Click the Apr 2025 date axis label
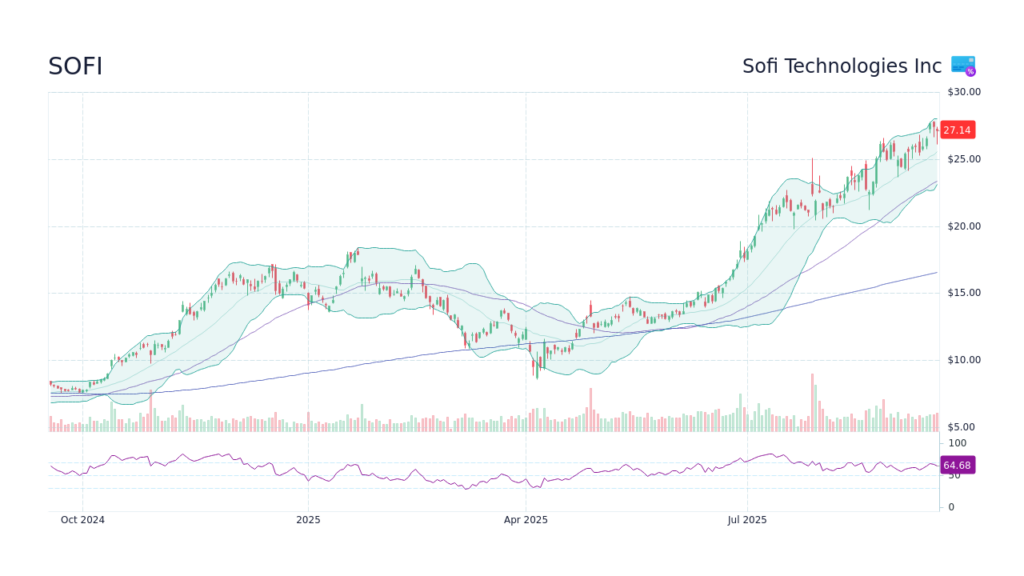1024x576 pixels. [x=526, y=520]
